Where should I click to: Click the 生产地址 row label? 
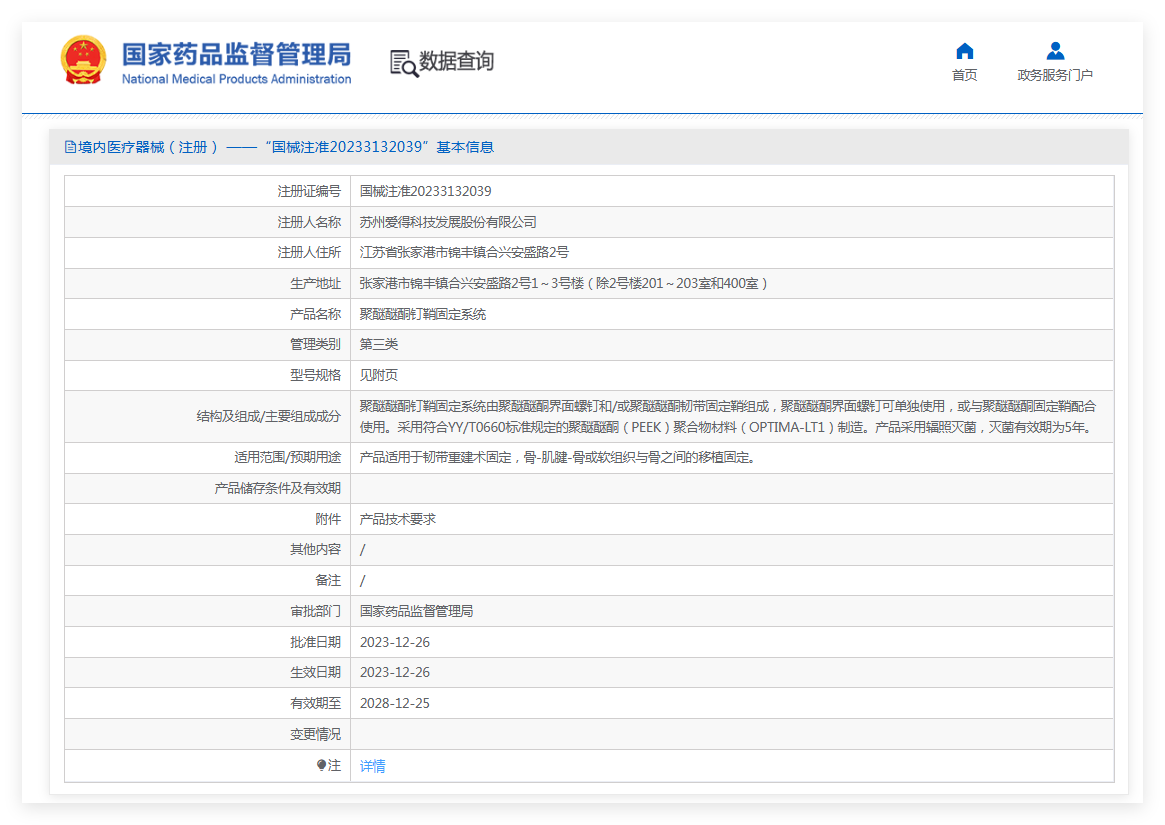coord(316,284)
